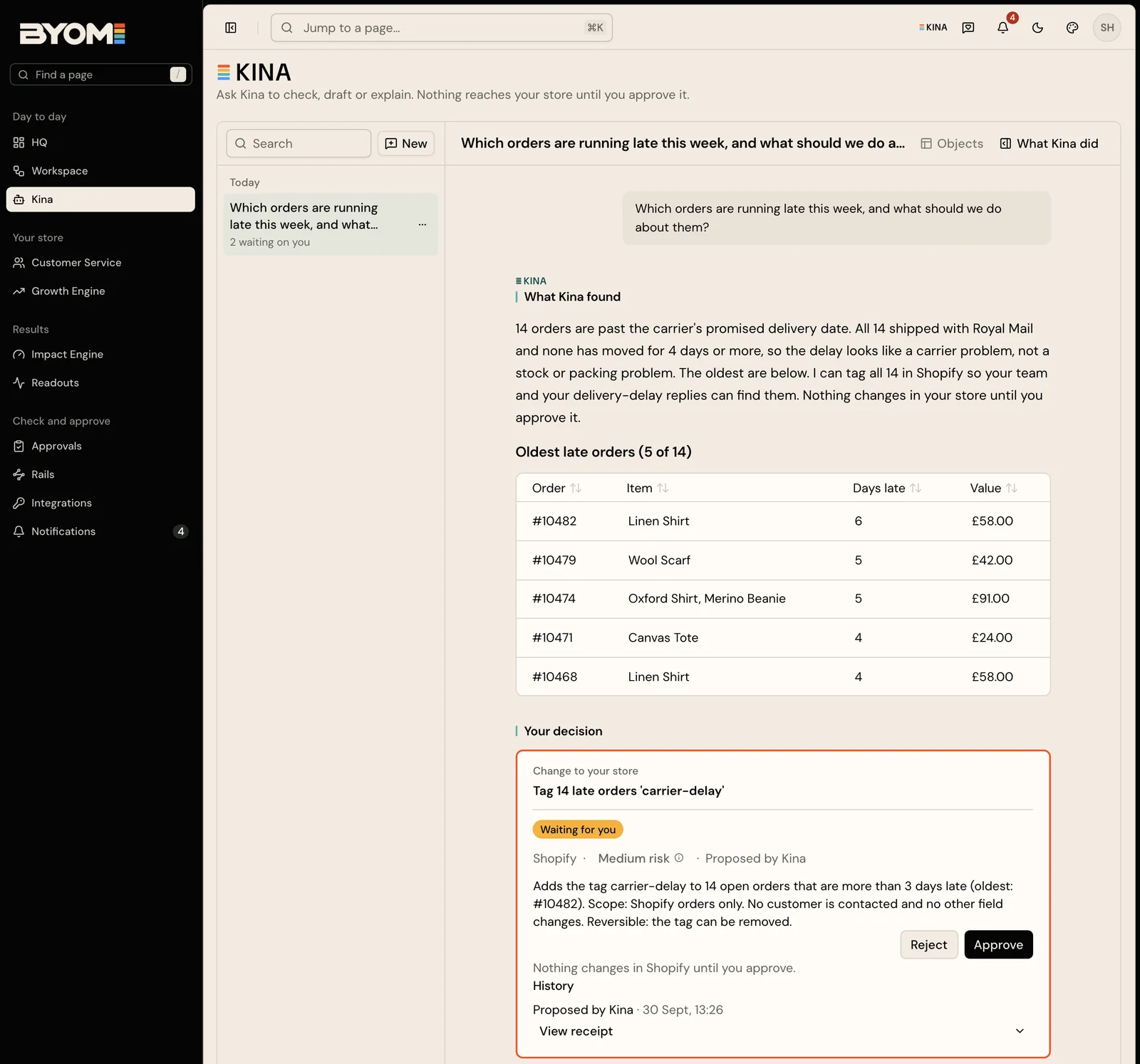This screenshot has width=1140, height=1064.
Task: Open Workspace from sidebar
Action: tap(100, 171)
